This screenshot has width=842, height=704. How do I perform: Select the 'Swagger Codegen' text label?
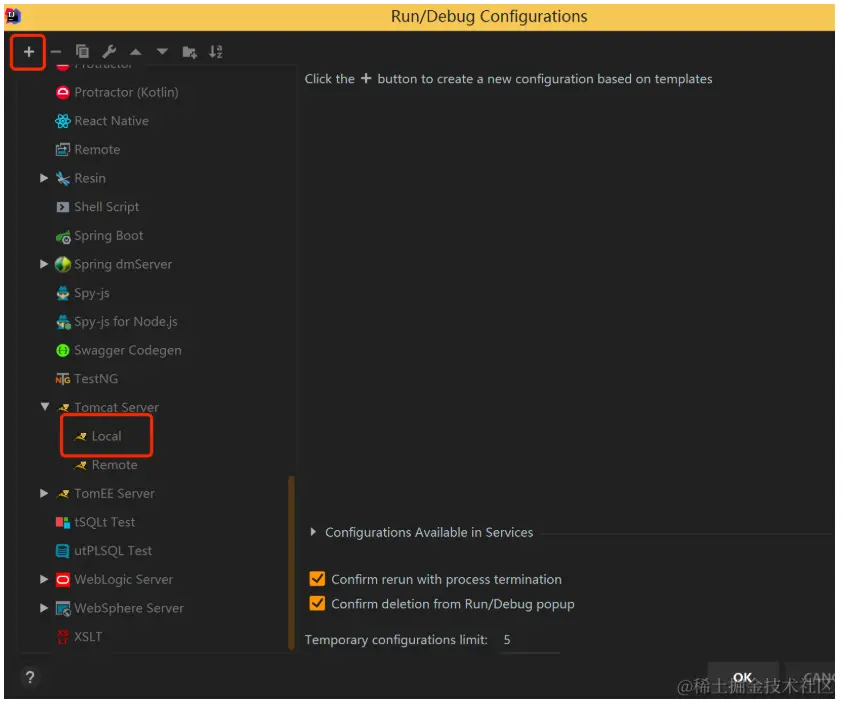(128, 350)
